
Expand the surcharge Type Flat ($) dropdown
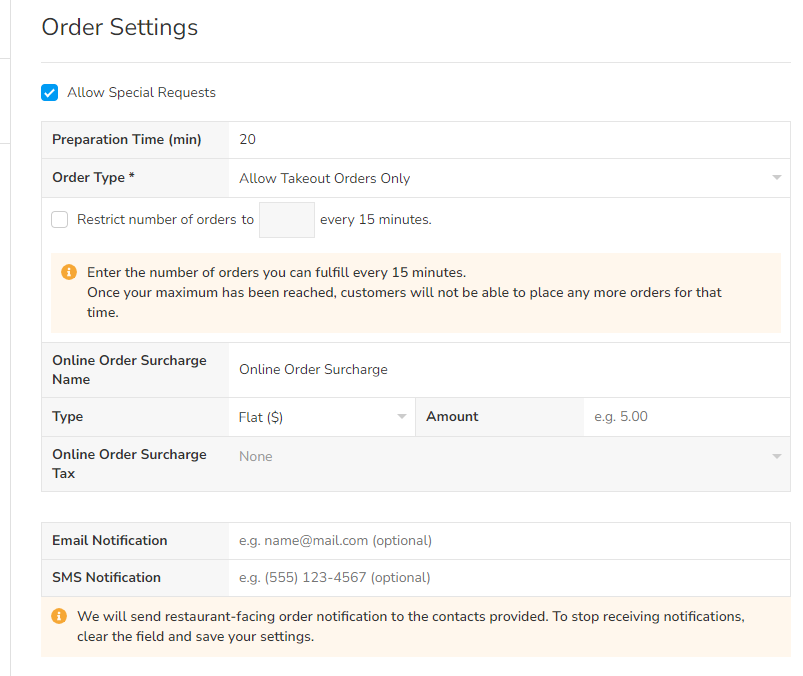pyautogui.click(x=322, y=417)
